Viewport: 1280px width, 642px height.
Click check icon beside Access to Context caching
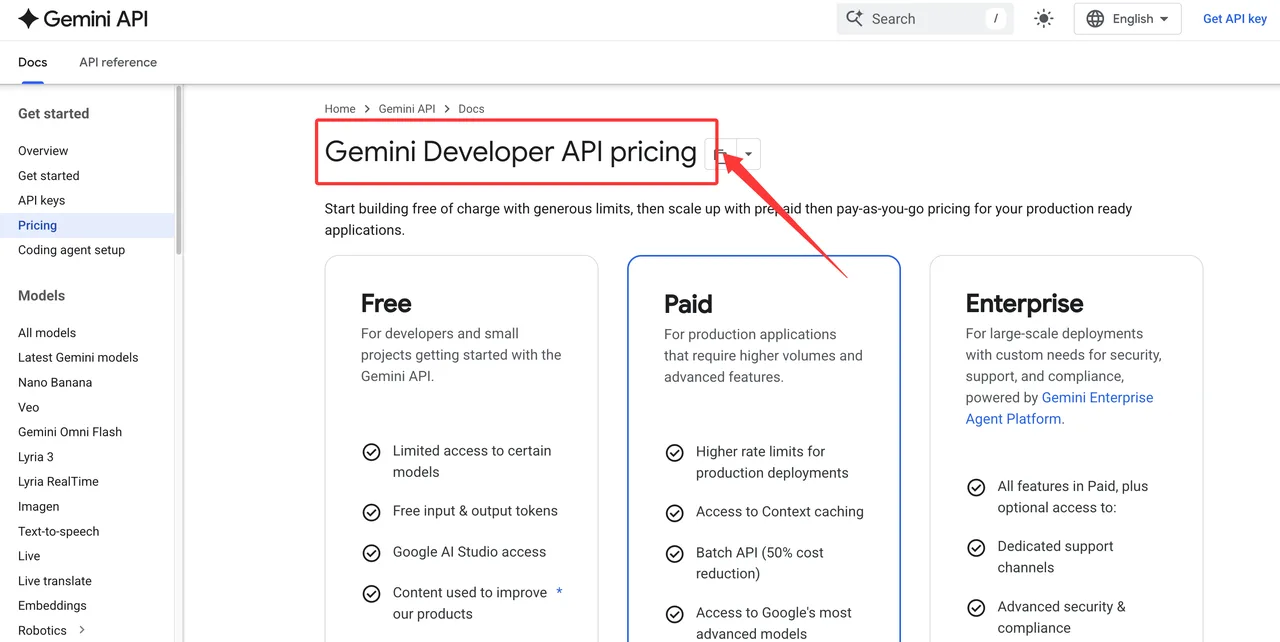pos(675,513)
